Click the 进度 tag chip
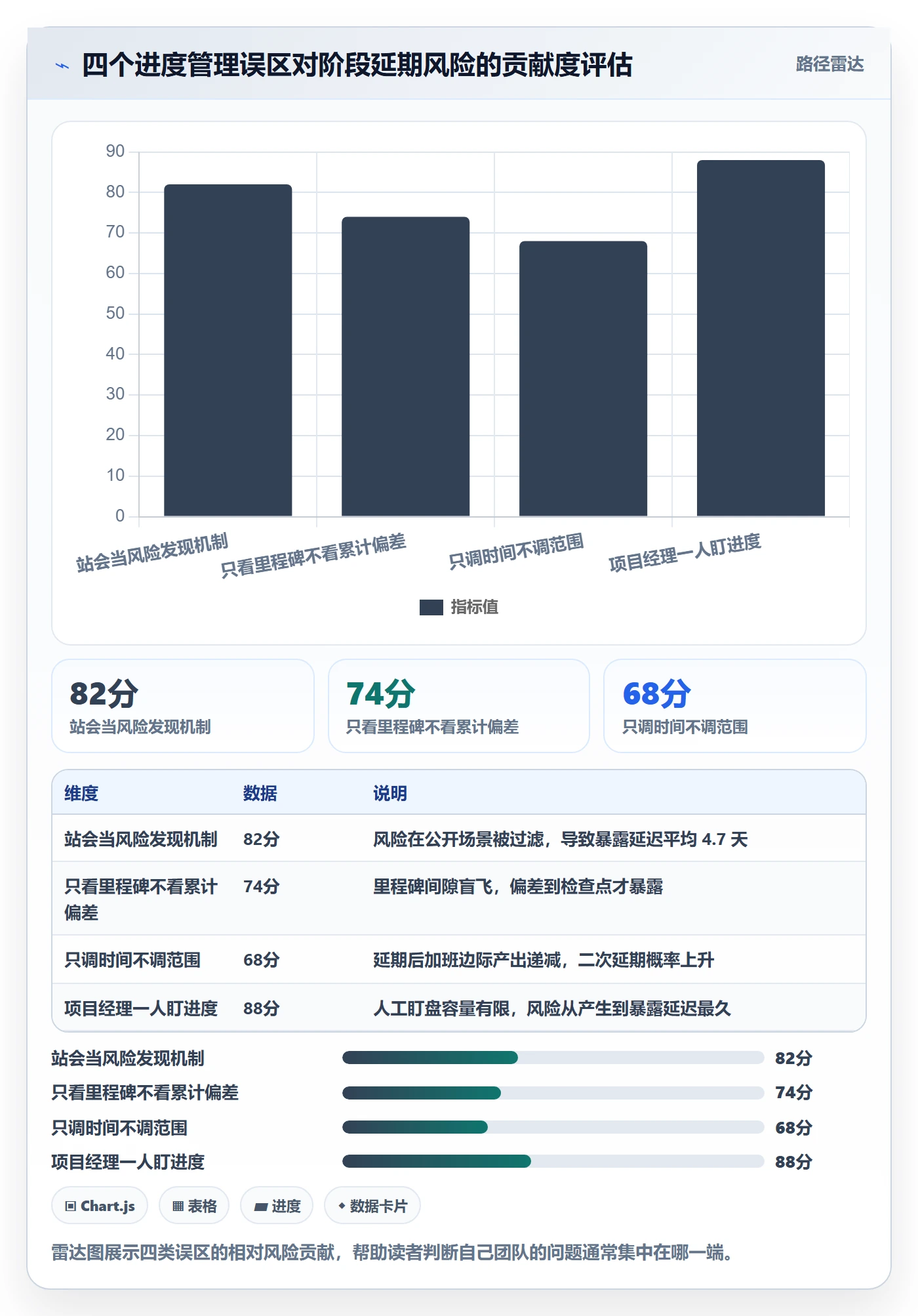The image size is (918, 1316). point(277,1206)
